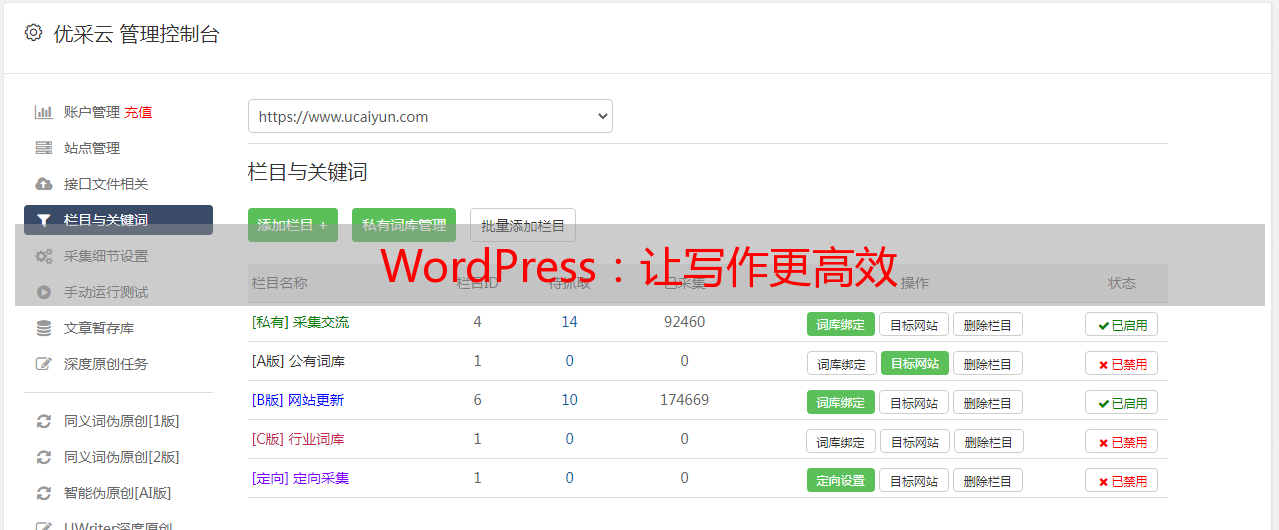Click the 174669 collected count

[684, 400]
